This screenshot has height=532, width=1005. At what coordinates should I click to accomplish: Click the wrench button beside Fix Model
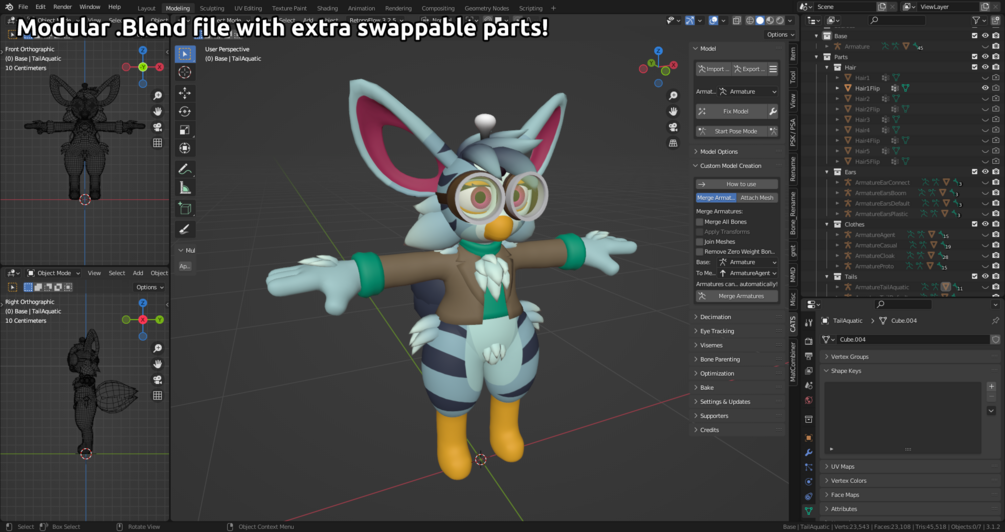773,112
